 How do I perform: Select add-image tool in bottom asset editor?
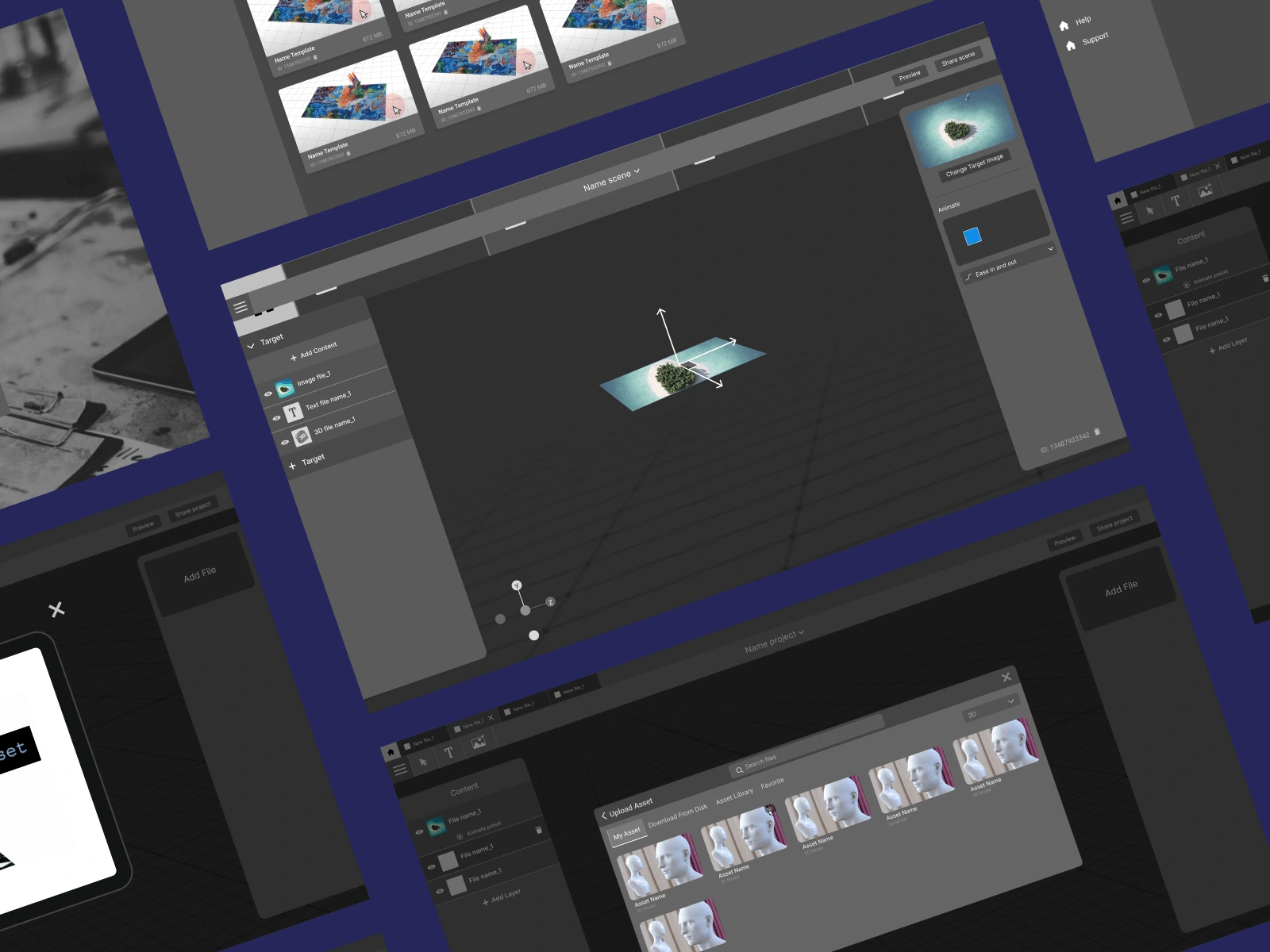point(478,743)
